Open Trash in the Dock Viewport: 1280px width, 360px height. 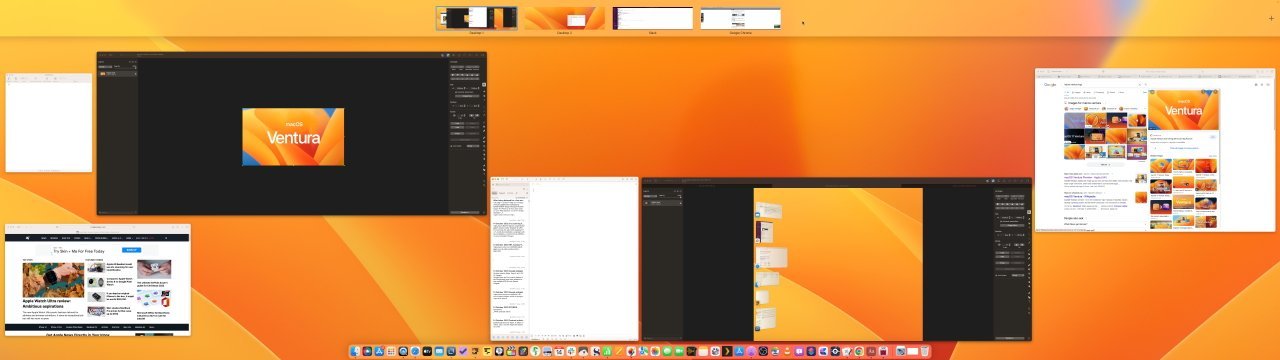coord(924,351)
